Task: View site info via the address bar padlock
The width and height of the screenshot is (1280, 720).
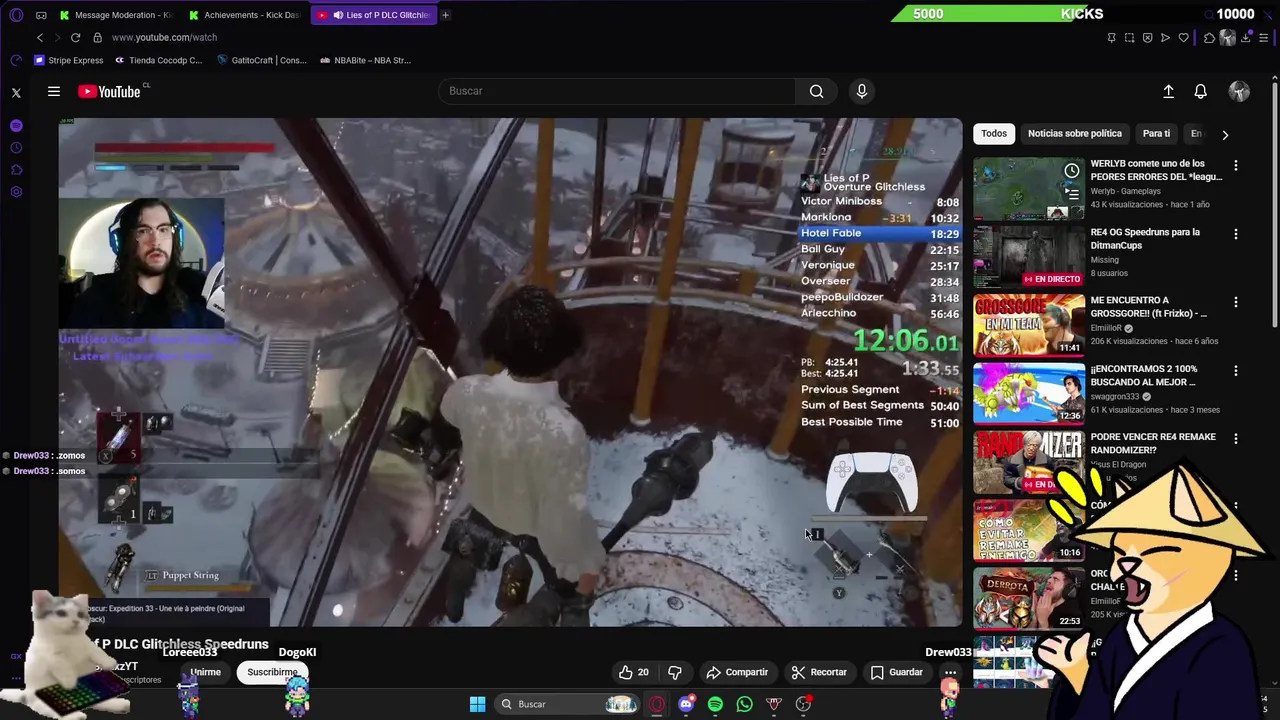Action: tap(97, 37)
